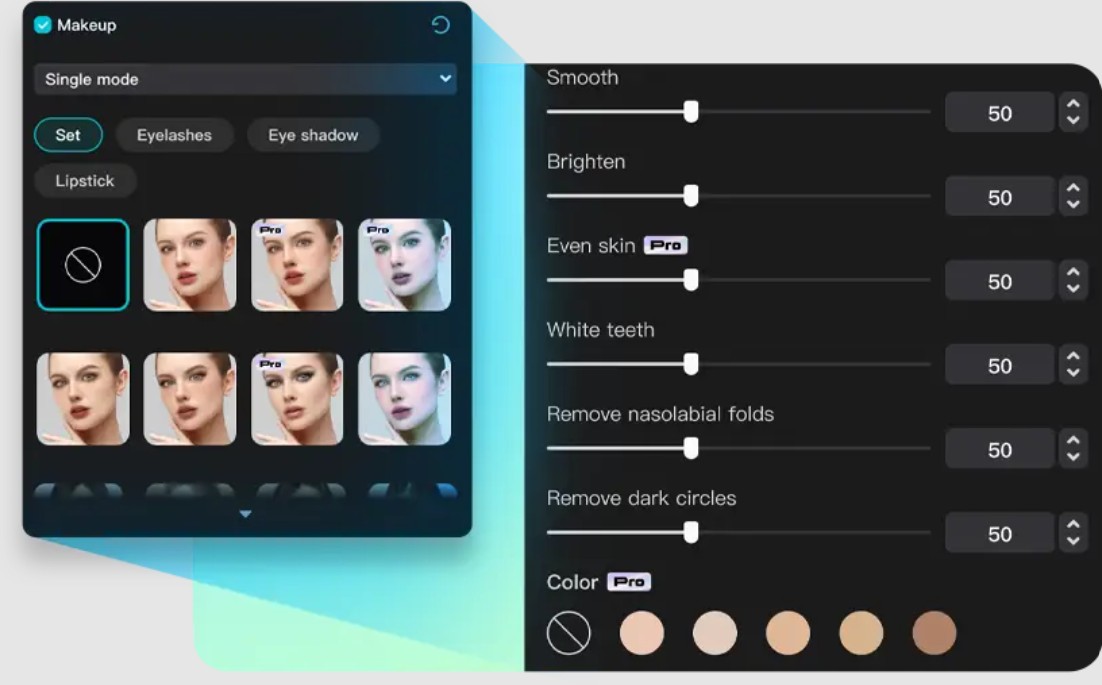The height and width of the screenshot is (685, 1102).
Task: Select the no-makeup preset icon
Action: point(83,265)
